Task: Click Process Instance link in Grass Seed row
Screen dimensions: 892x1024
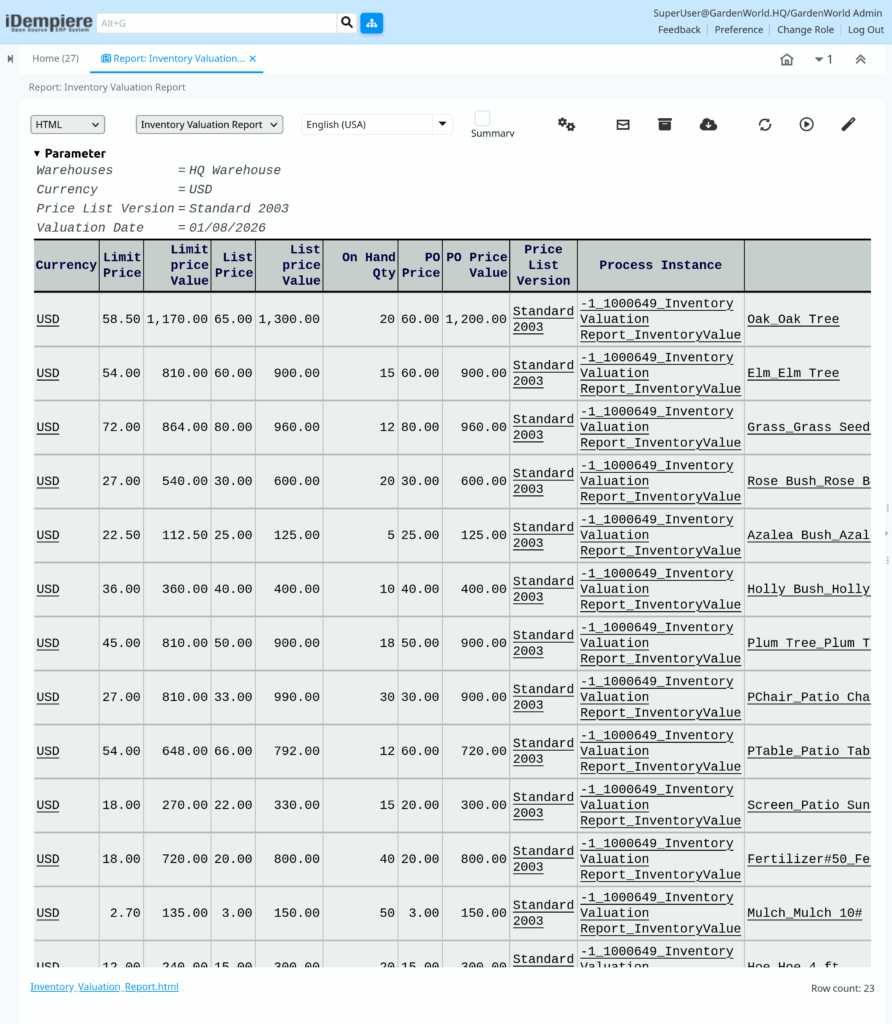Action: tap(660, 427)
